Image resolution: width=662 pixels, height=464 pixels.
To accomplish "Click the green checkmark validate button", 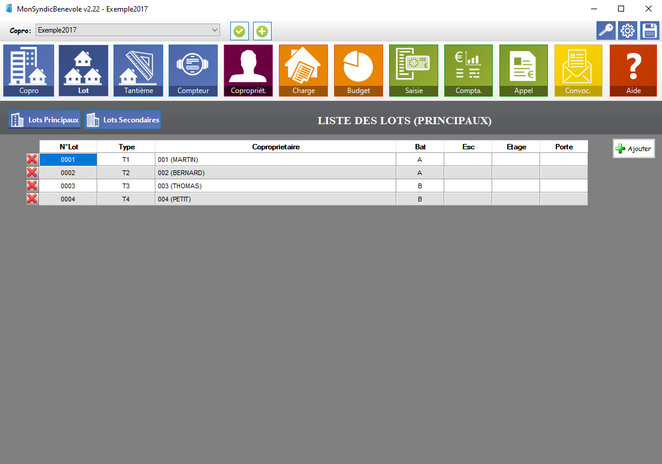I will 240,31.
